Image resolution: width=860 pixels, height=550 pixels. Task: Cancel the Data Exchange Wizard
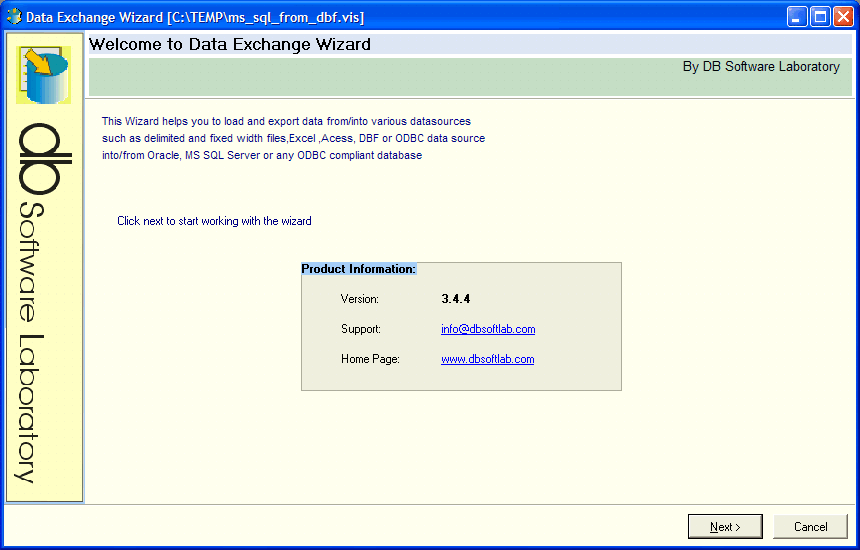click(810, 526)
